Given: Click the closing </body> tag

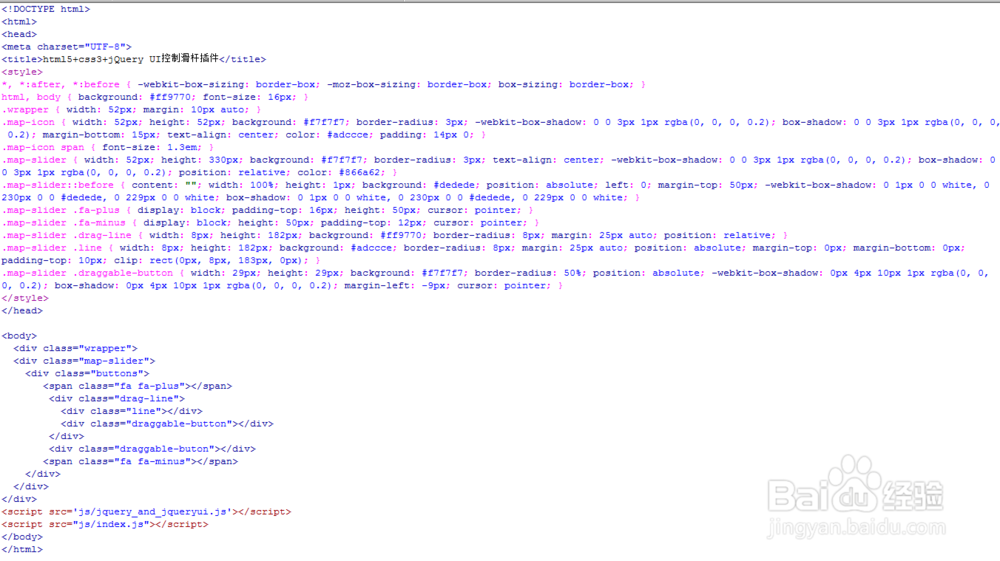Looking at the screenshot, I should pos(22,537).
